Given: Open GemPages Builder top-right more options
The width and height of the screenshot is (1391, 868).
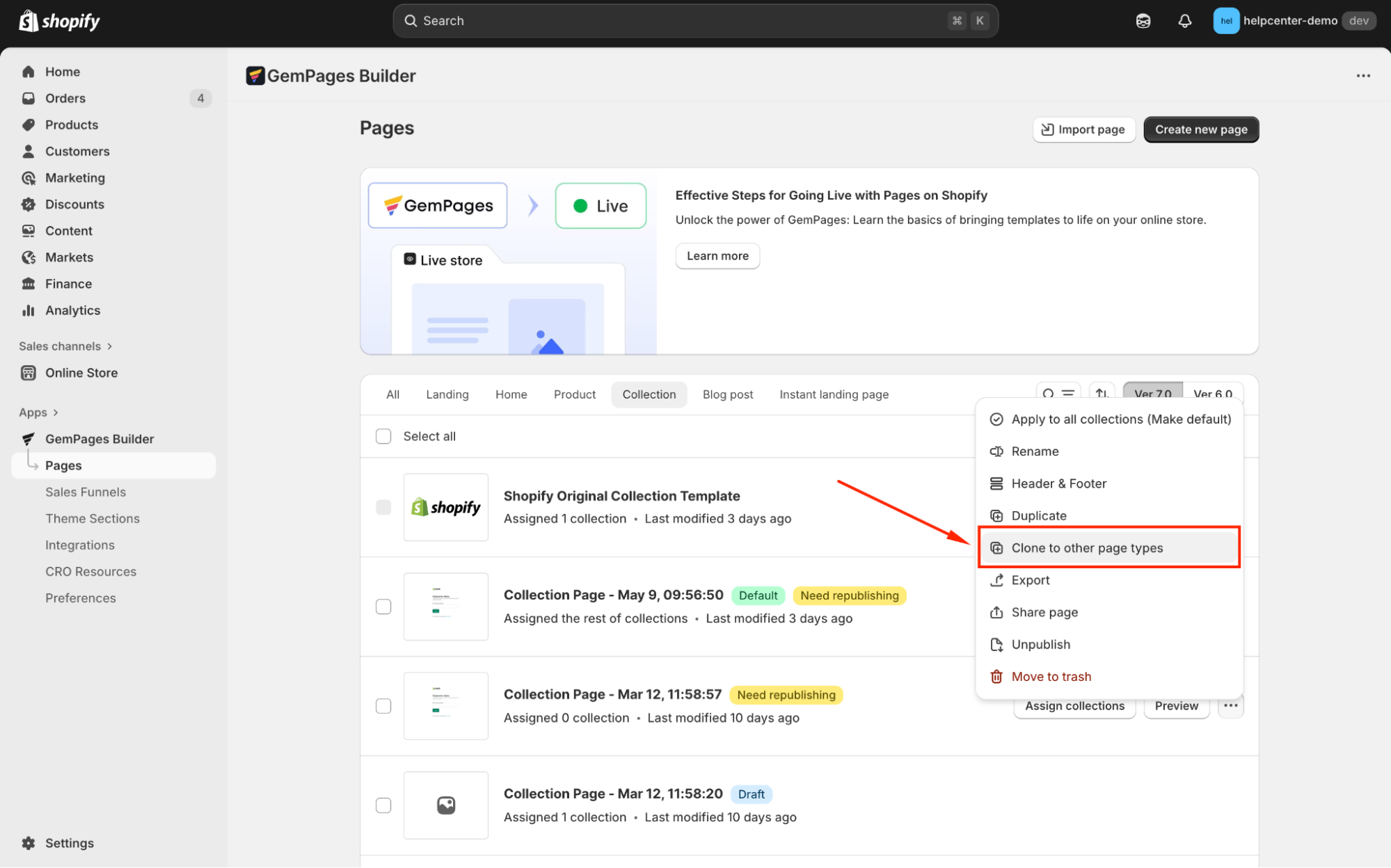Looking at the screenshot, I should pyautogui.click(x=1362, y=76).
